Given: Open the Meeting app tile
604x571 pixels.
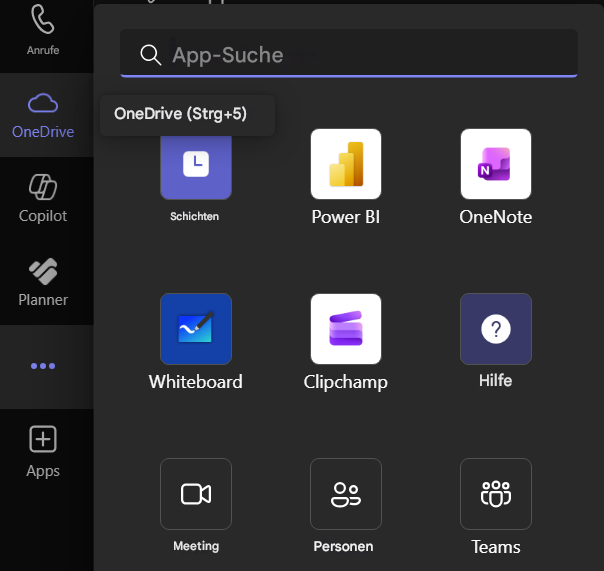Looking at the screenshot, I should [x=196, y=494].
